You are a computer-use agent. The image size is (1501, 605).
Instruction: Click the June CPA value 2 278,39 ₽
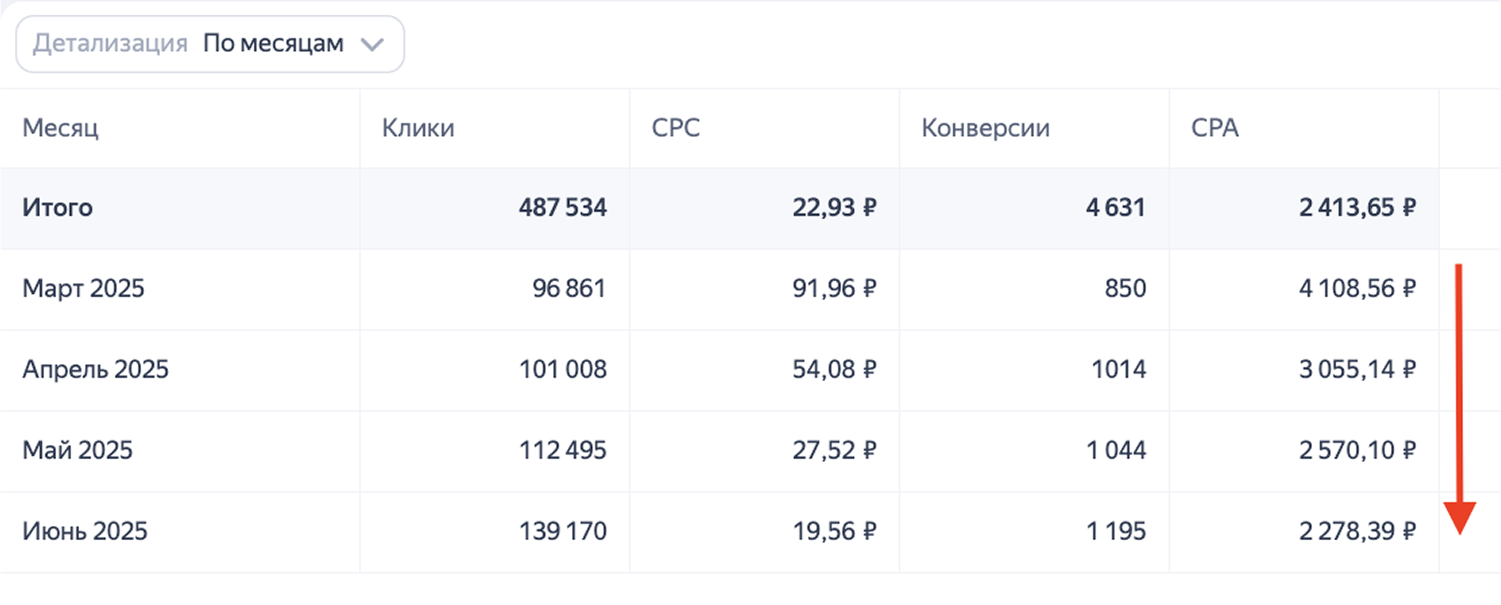click(1357, 531)
